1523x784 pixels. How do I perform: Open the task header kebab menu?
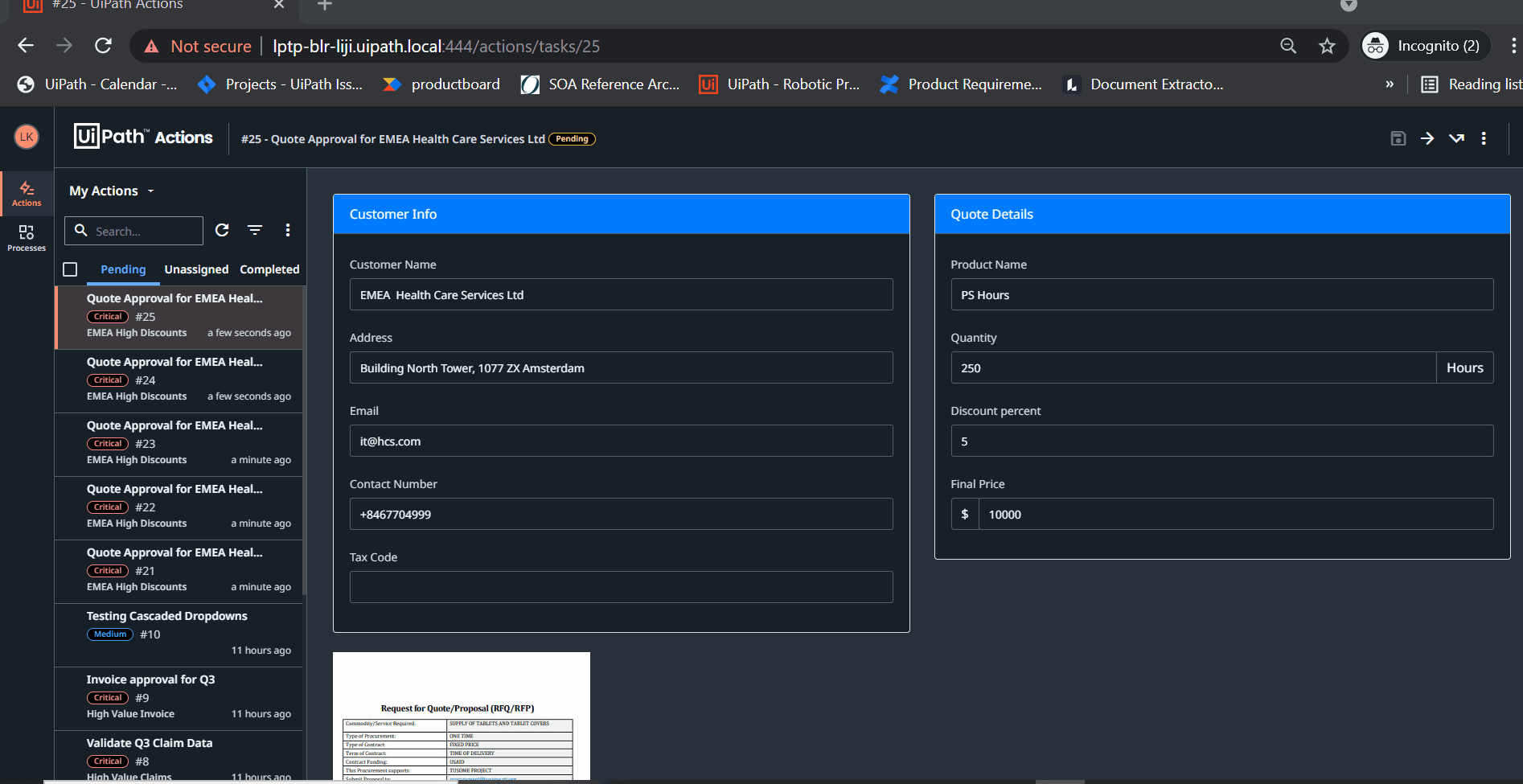coord(1484,138)
